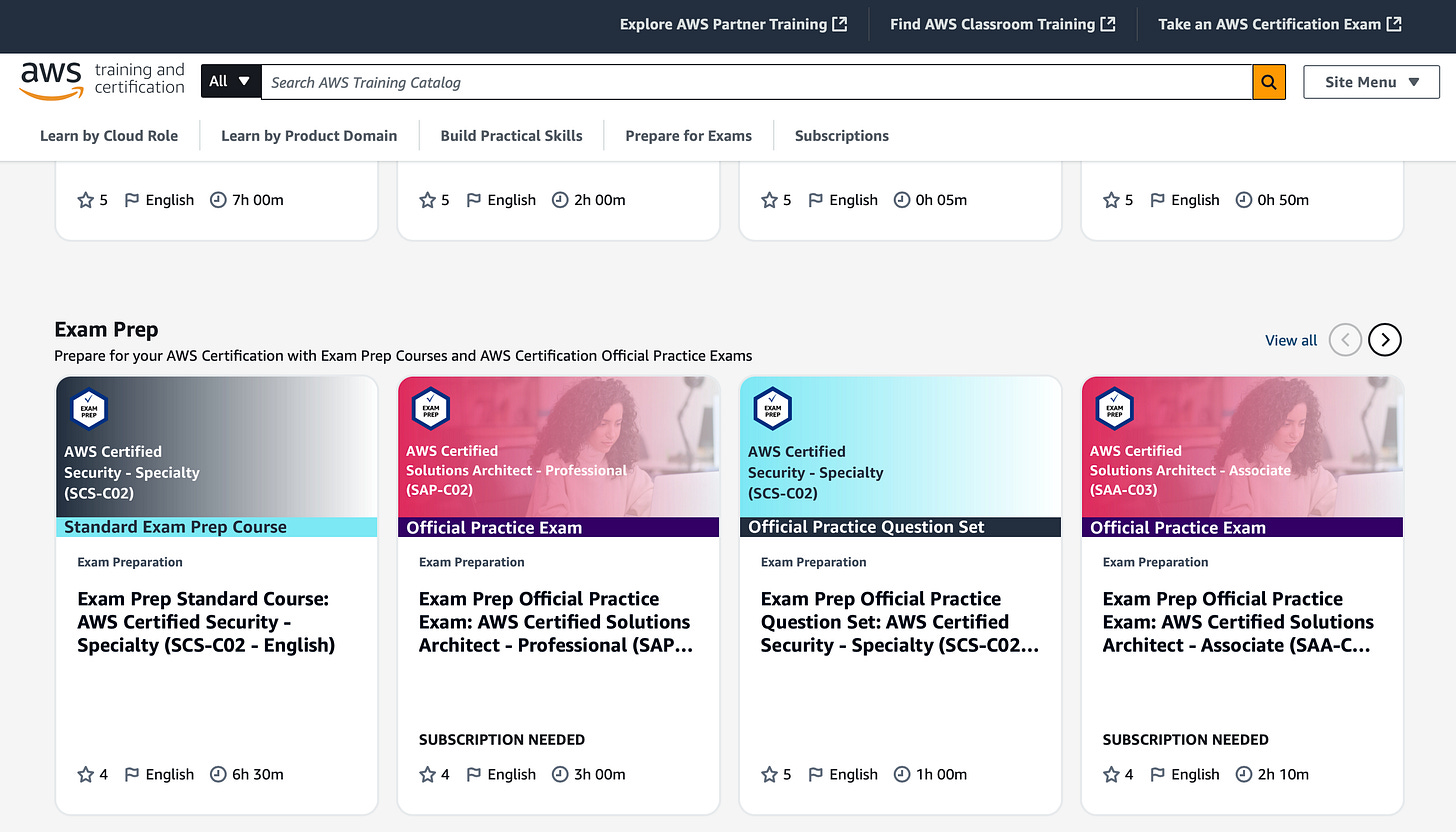The height and width of the screenshot is (832, 1456).
Task: Click the clock icon next to 2h 00m
Action: click(x=560, y=200)
